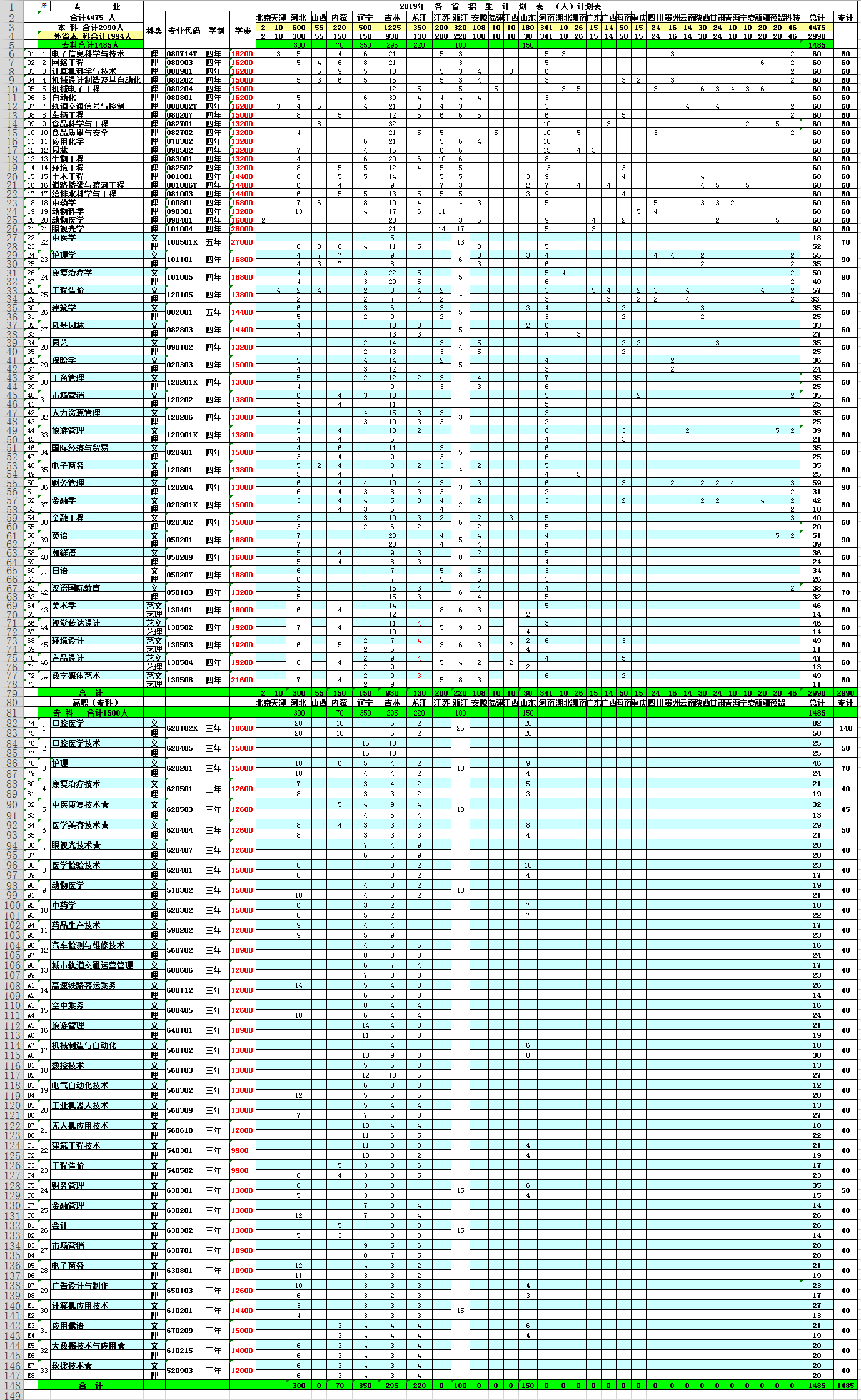Viewport: 861px width, 1400px height.
Task: Select the 2019年 各省招生计划表 title
Action: [500, 6]
